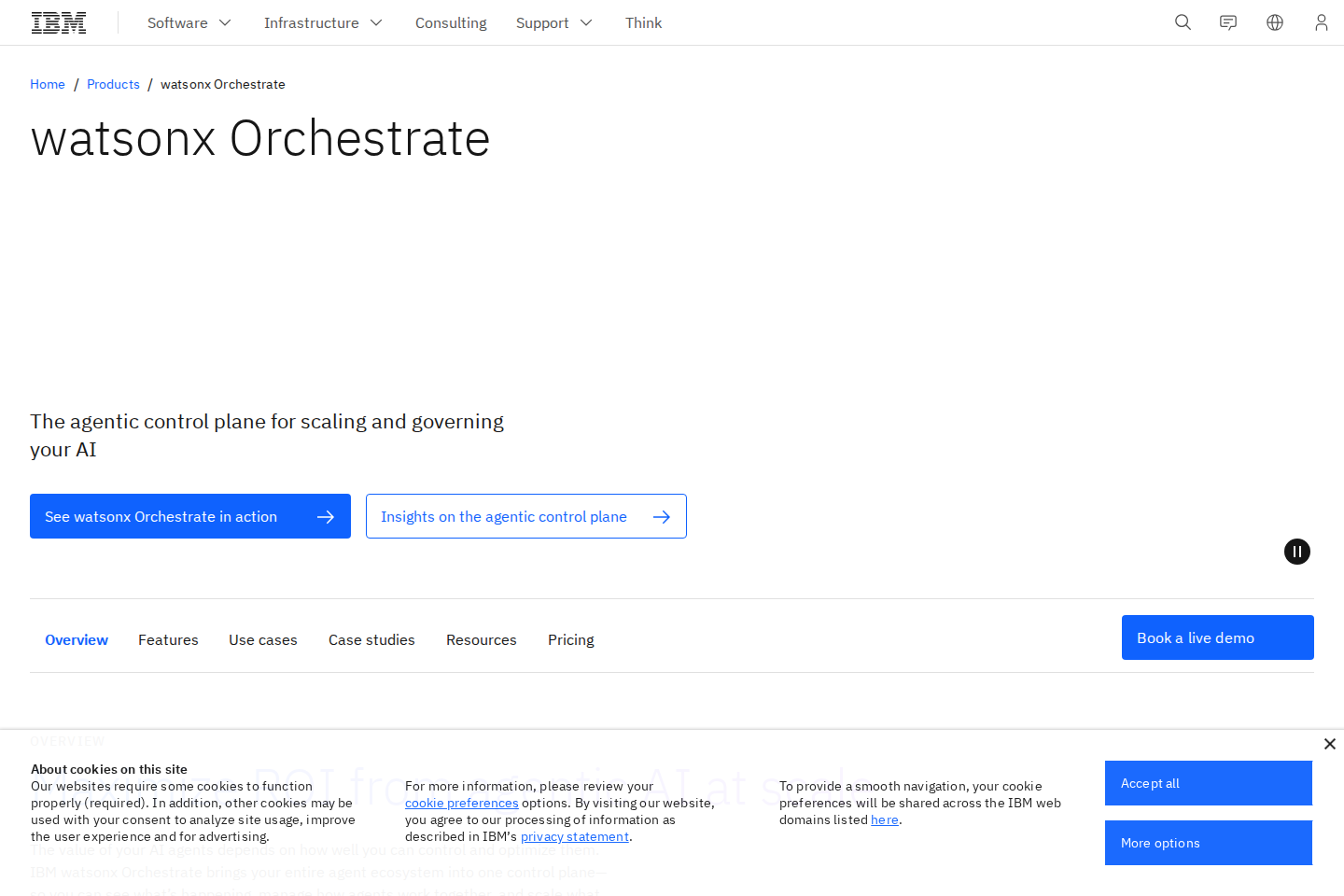This screenshot has height=896, width=1344.
Task: Open the globe region selector
Action: [1275, 22]
